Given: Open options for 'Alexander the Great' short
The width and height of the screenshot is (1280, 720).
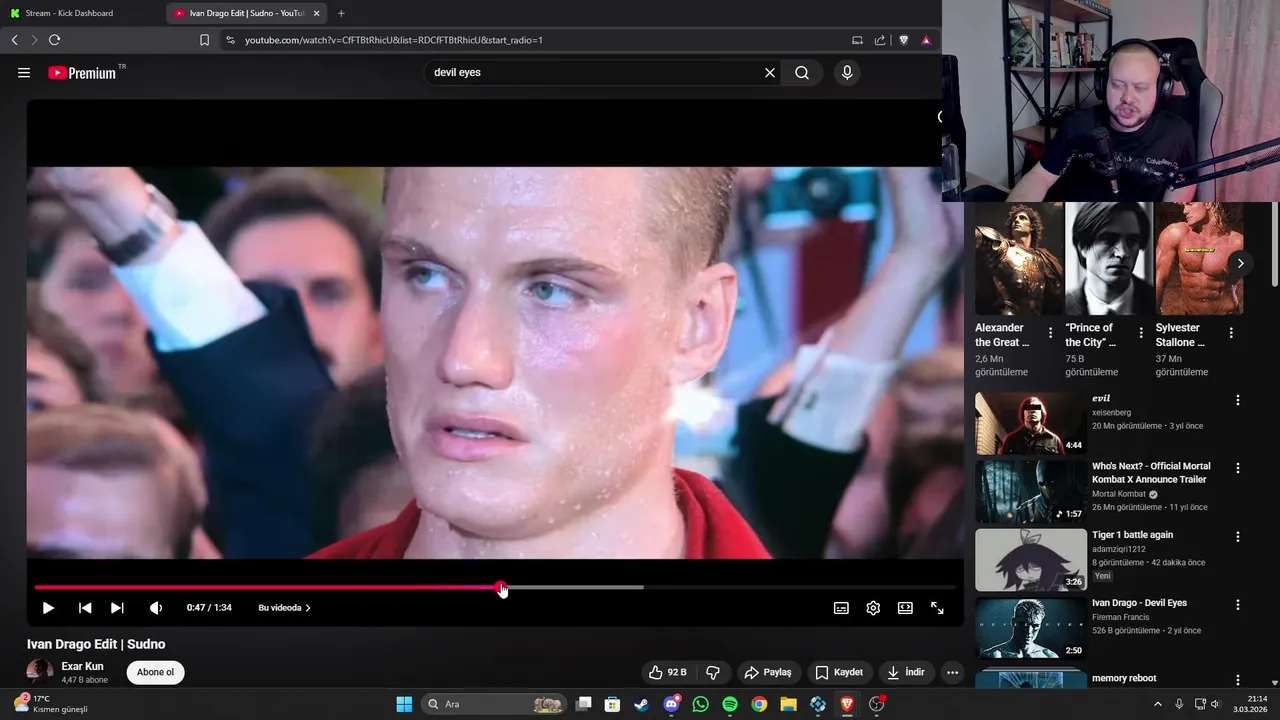Looking at the screenshot, I should [1050, 333].
